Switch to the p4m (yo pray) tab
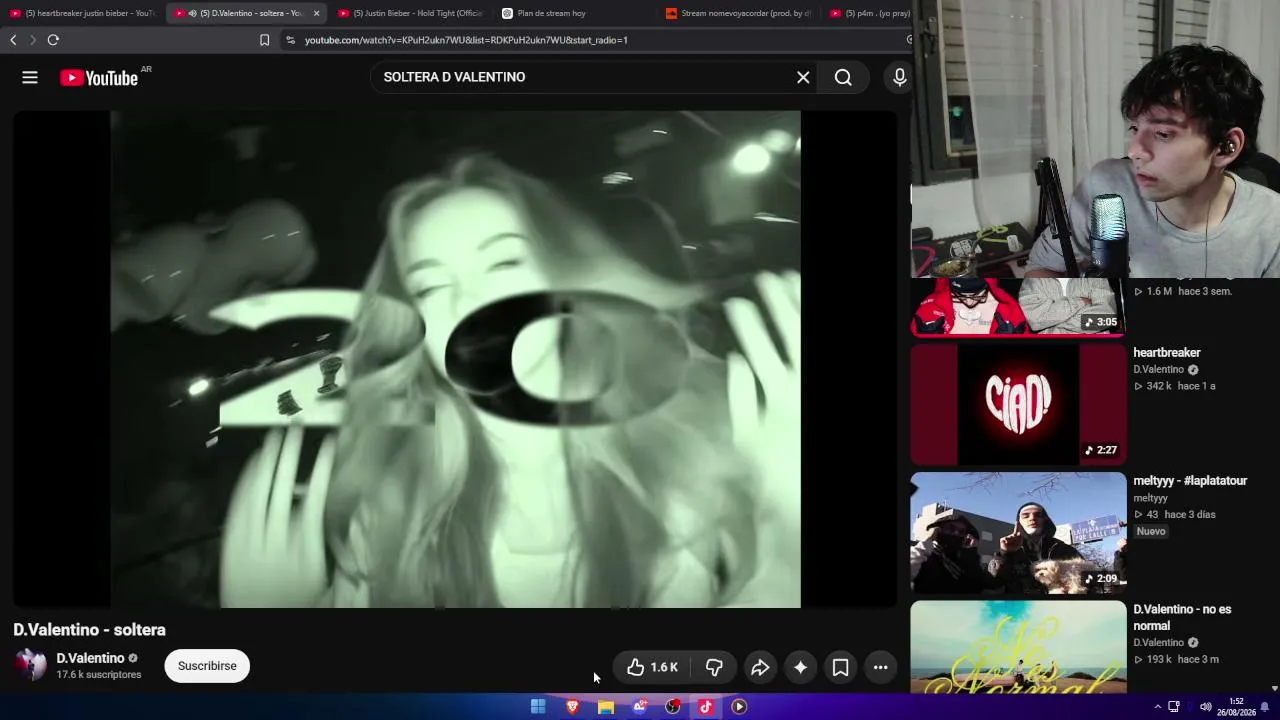The width and height of the screenshot is (1280, 720). coord(868,13)
